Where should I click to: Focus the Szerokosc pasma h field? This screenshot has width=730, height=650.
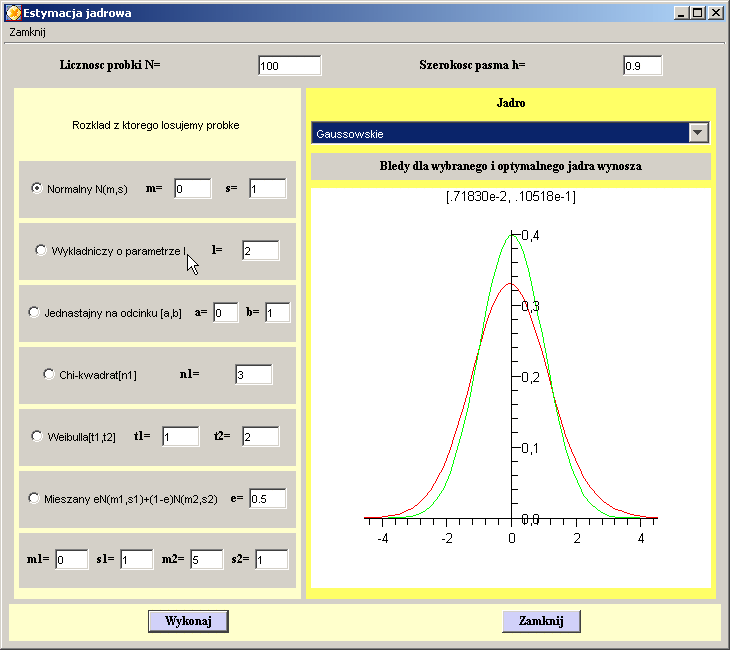coord(642,66)
